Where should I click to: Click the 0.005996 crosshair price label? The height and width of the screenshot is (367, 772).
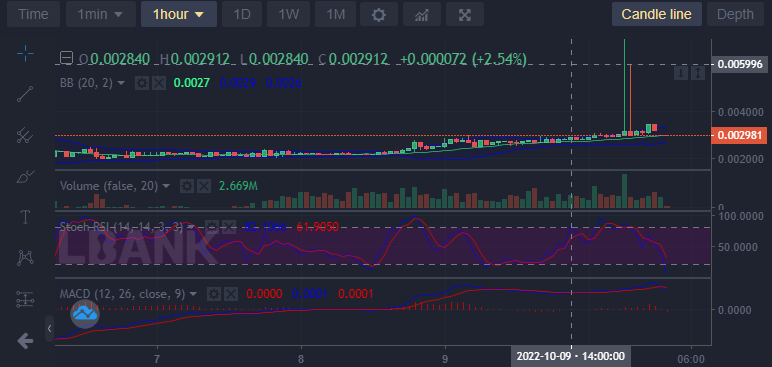740,64
